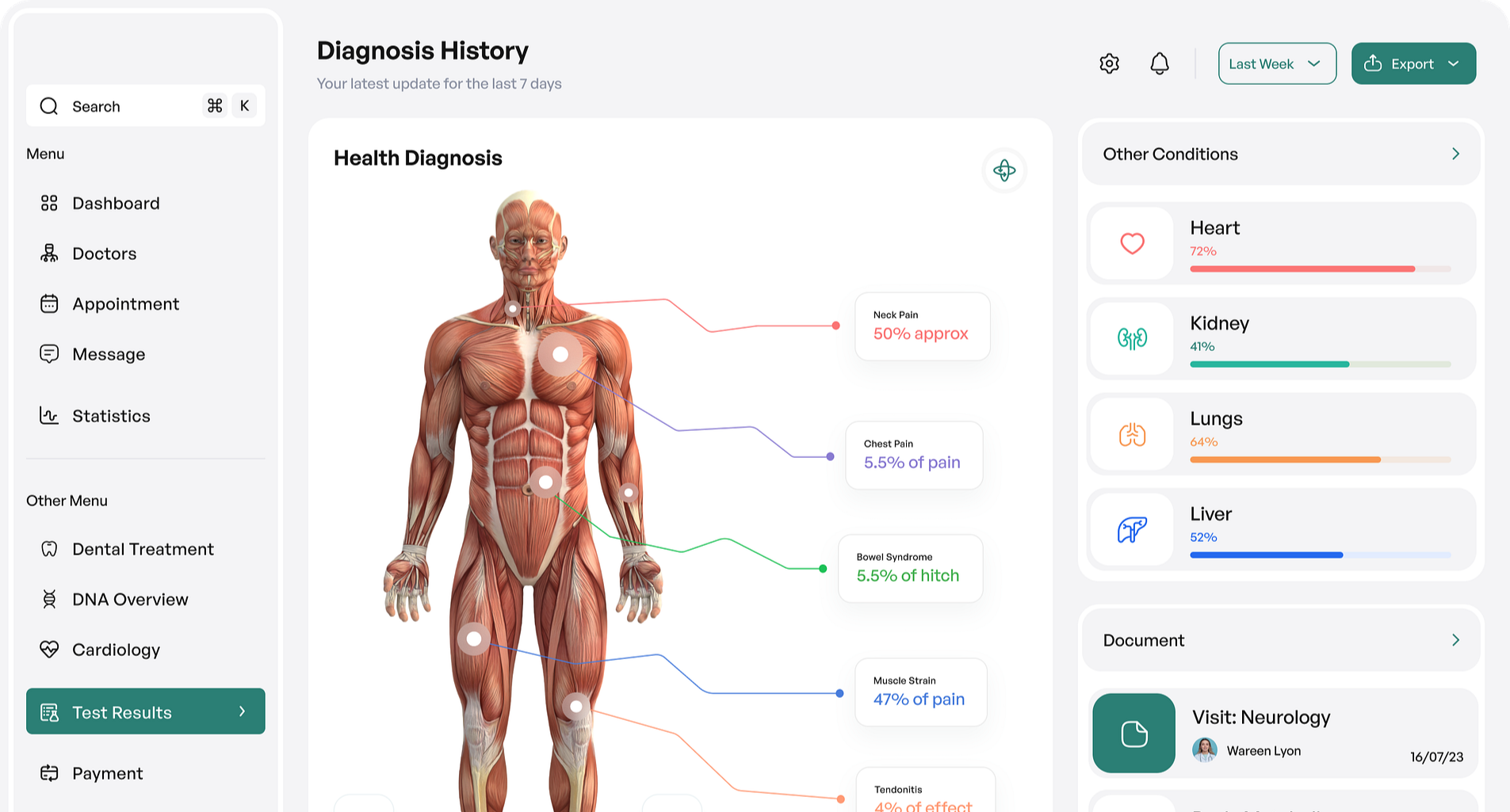Click the Heart condition icon
Screen dimensions: 1510x812
click(x=1132, y=243)
